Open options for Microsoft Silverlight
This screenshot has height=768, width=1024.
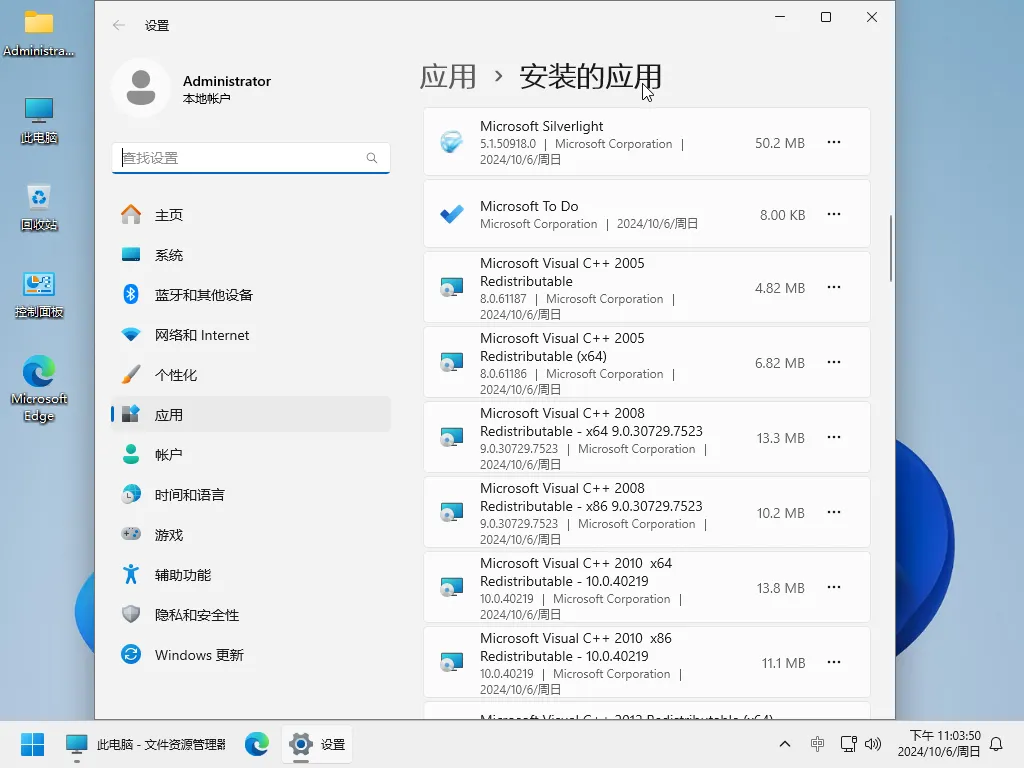tap(834, 142)
